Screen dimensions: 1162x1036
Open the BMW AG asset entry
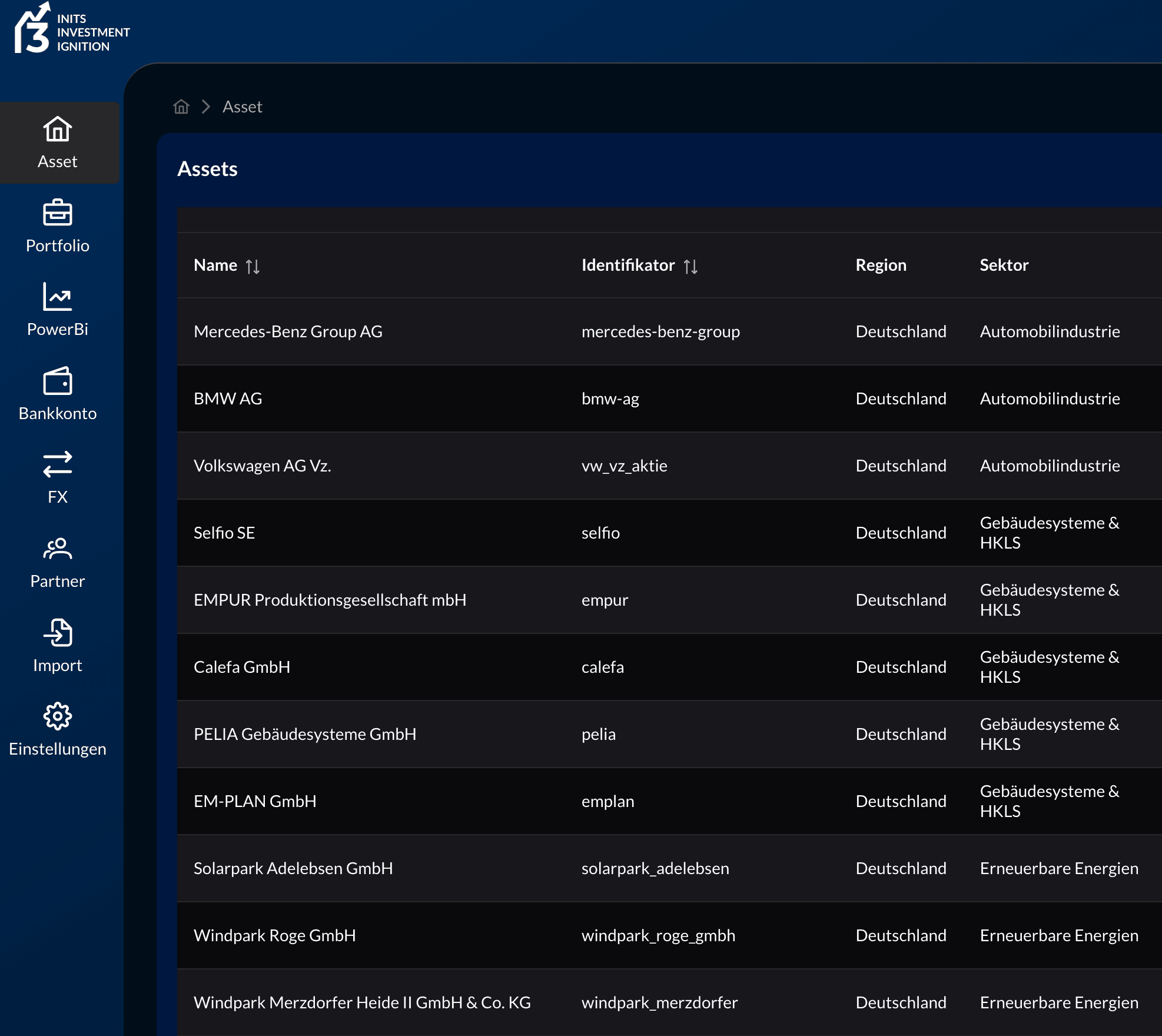(x=228, y=399)
